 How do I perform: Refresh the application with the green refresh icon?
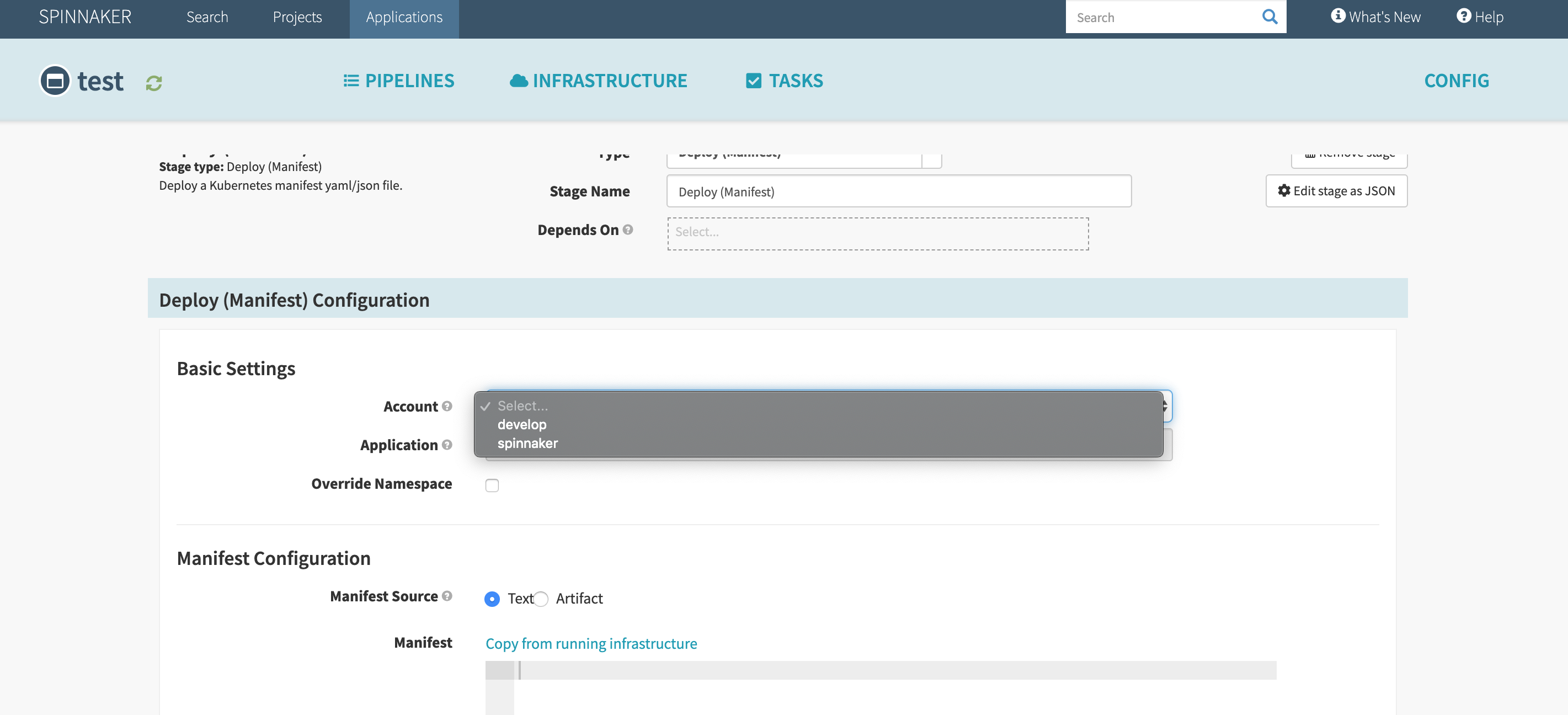coord(154,83)
